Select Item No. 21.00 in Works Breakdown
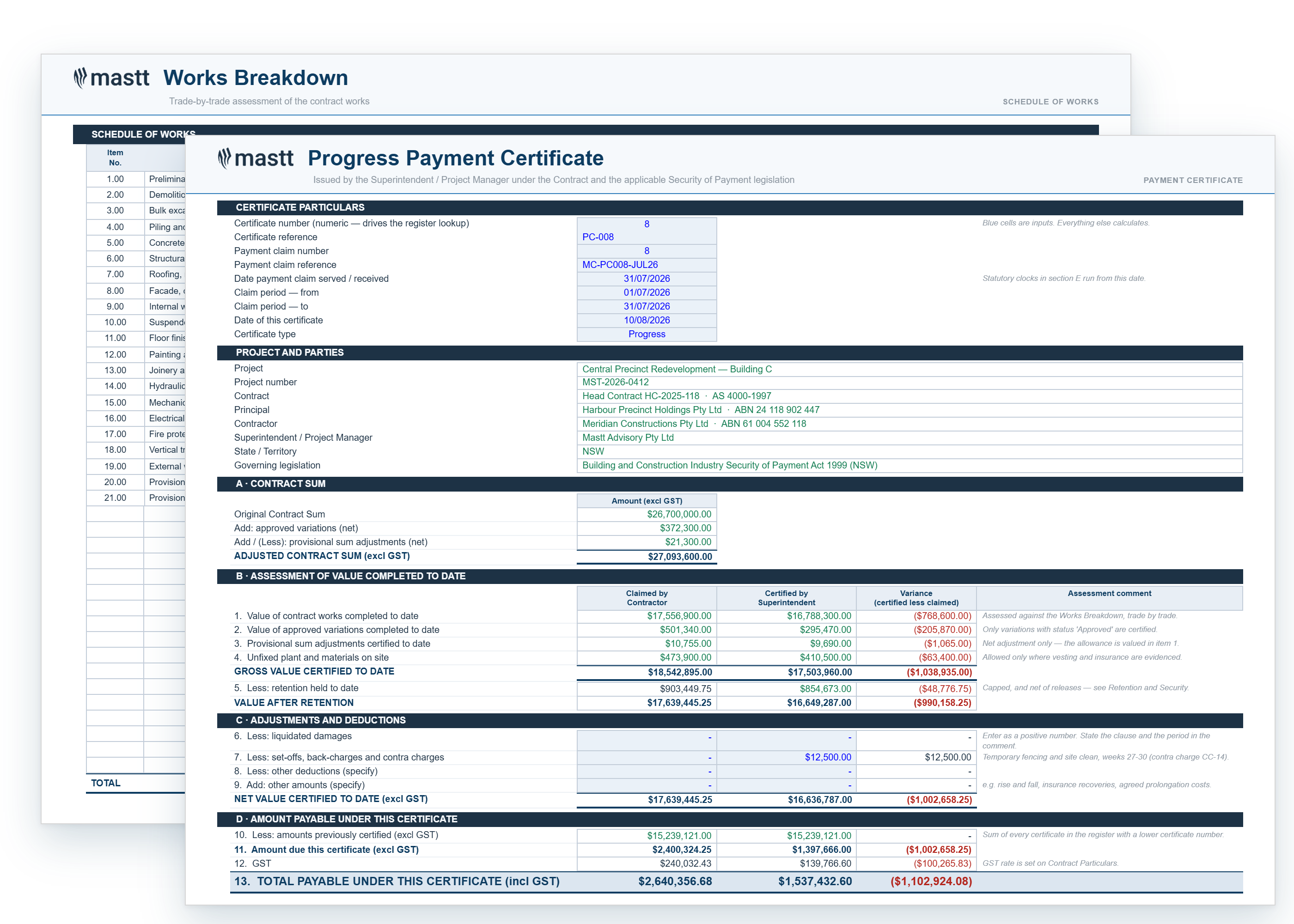Image resolution: width=1294 pixels, height=924 pixels. tap(115, 498)
